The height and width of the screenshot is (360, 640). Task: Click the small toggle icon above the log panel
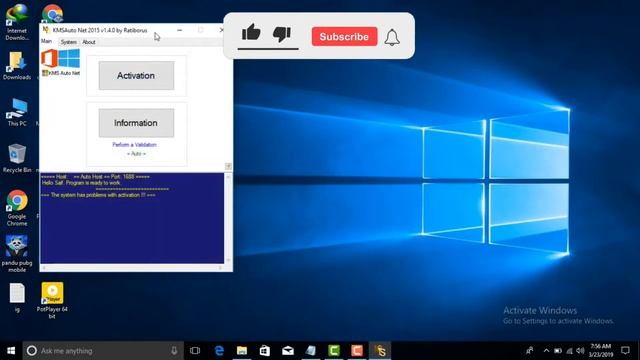click(228, 166)
